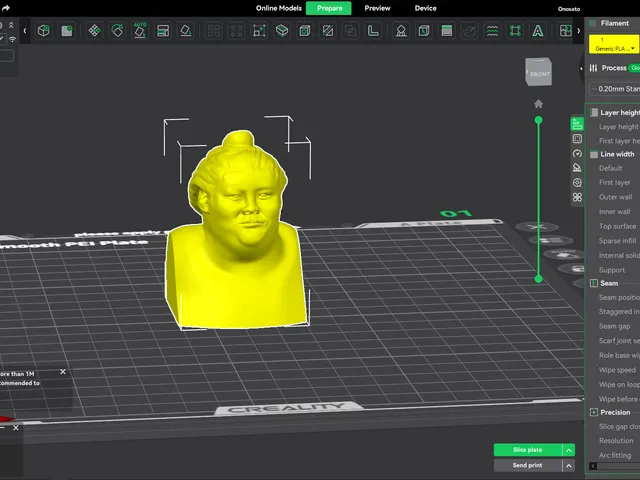Click the Arc fitting setting row

coord(614,455)
